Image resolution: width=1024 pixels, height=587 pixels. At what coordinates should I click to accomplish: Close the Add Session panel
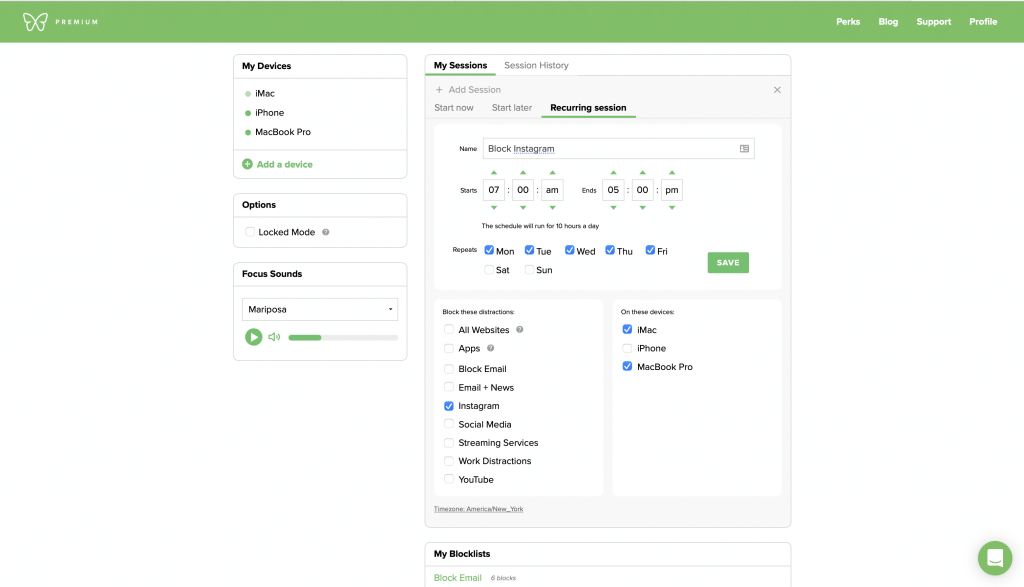coord(777,90)
